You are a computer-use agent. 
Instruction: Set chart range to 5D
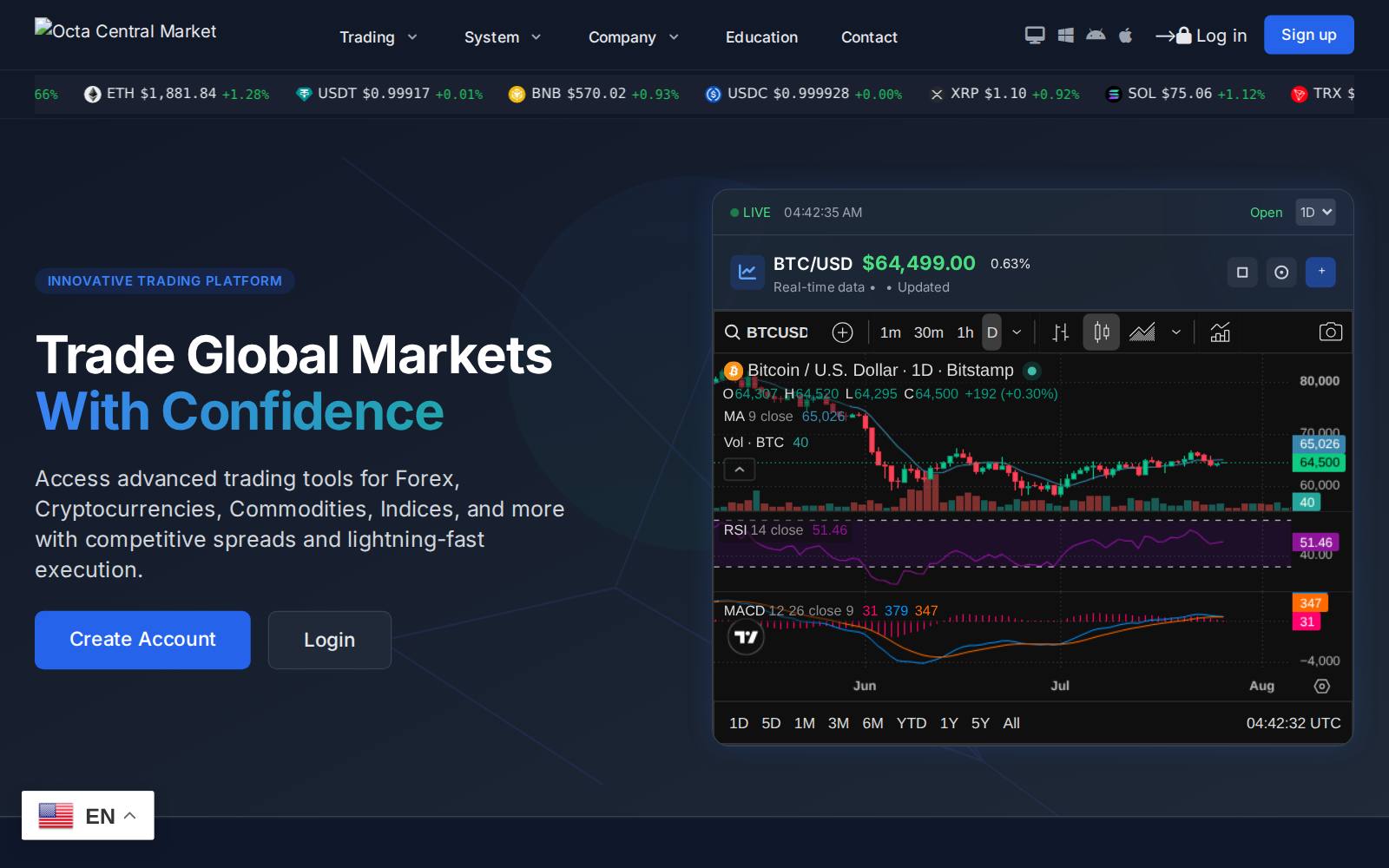point(771,723)
